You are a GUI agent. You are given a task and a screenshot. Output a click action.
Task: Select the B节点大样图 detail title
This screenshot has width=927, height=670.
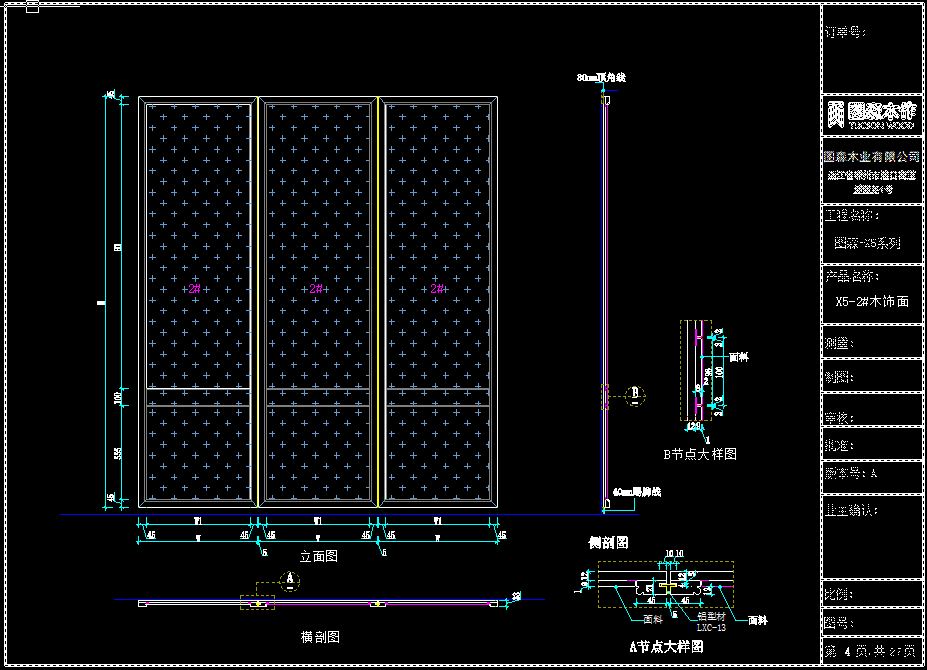700,454
